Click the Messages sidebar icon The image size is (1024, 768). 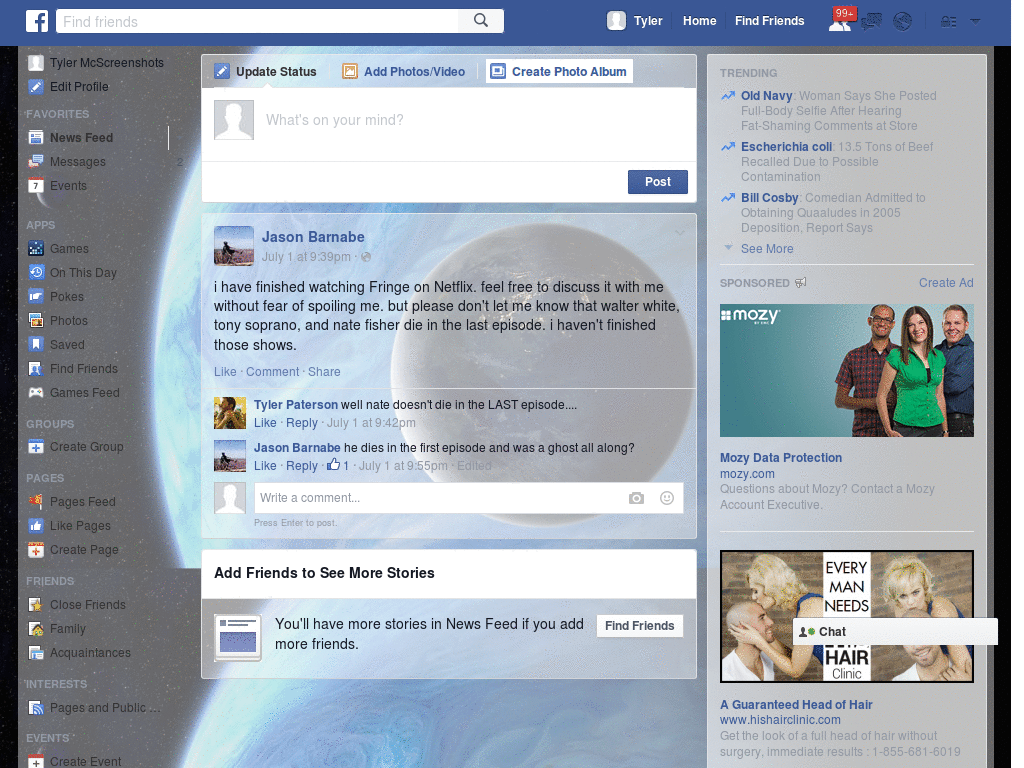(x=36, y=161)
